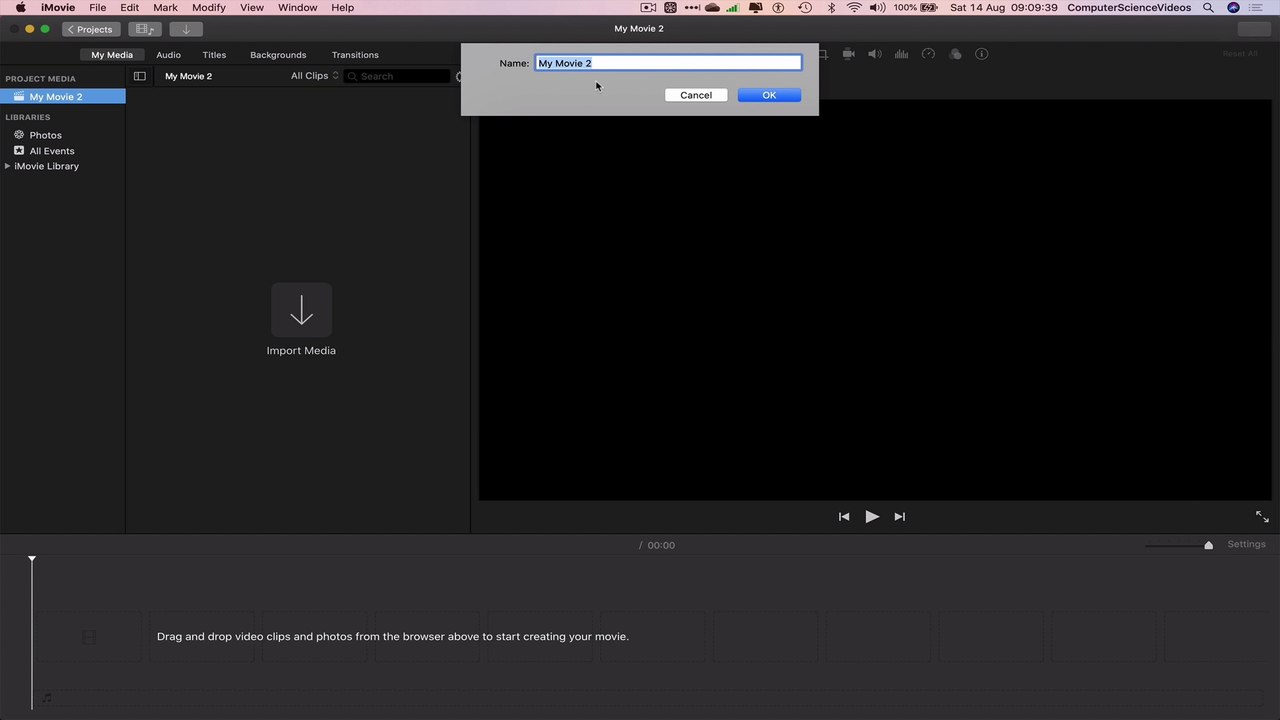Play the movie in viewer
This screenshot has height=720, width=1280.
pyautogui.click(x=872, y=517)
